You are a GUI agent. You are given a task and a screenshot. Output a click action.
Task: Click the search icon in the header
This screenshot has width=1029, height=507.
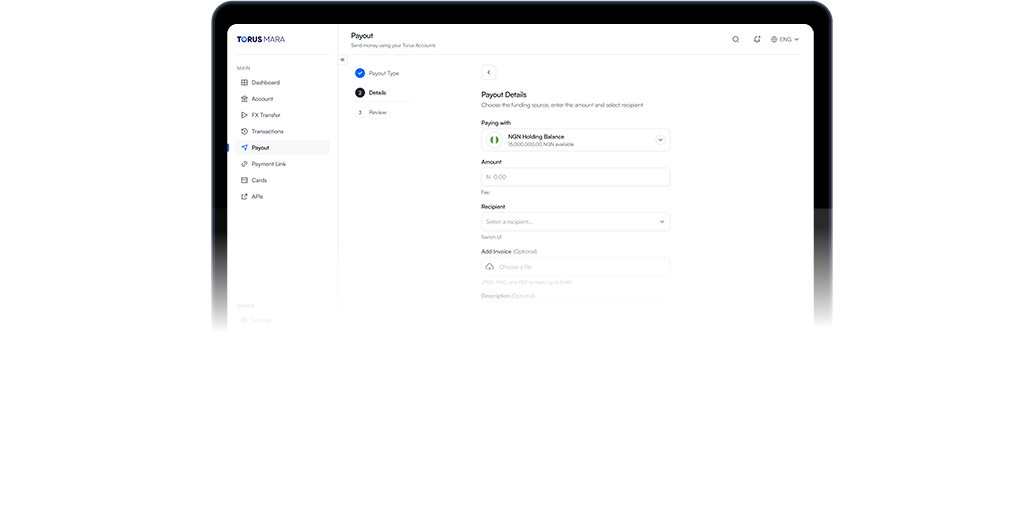coord(736,40)
